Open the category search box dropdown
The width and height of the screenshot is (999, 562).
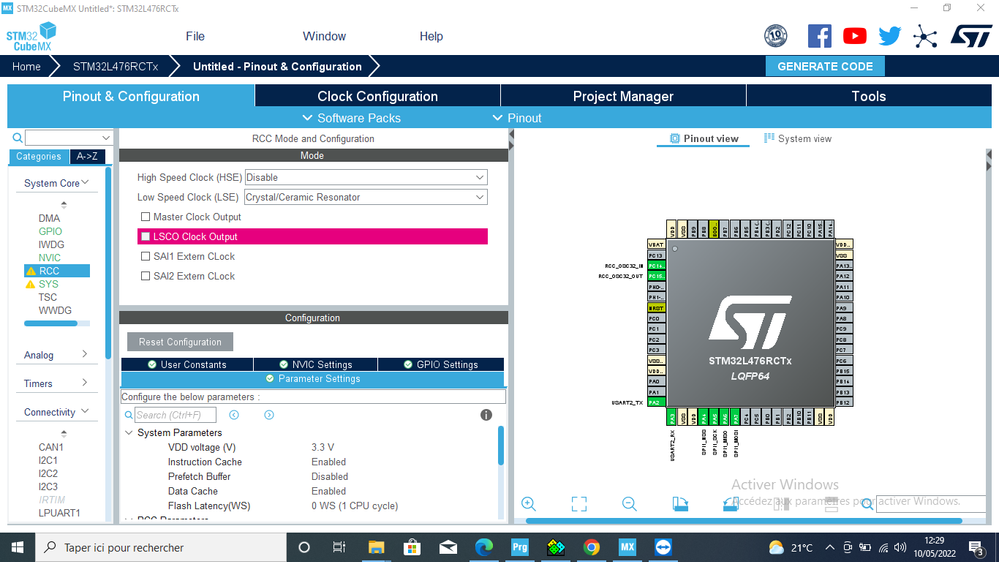click(106, 138)
